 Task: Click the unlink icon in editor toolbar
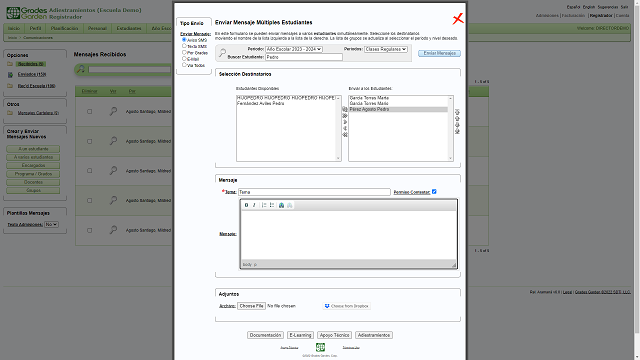289,205
